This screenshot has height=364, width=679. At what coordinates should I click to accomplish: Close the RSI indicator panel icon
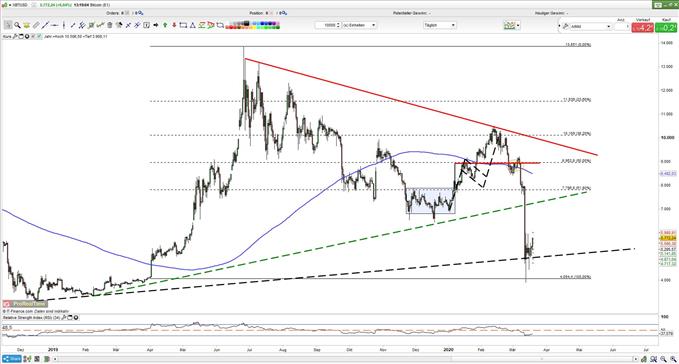(76, 318)
